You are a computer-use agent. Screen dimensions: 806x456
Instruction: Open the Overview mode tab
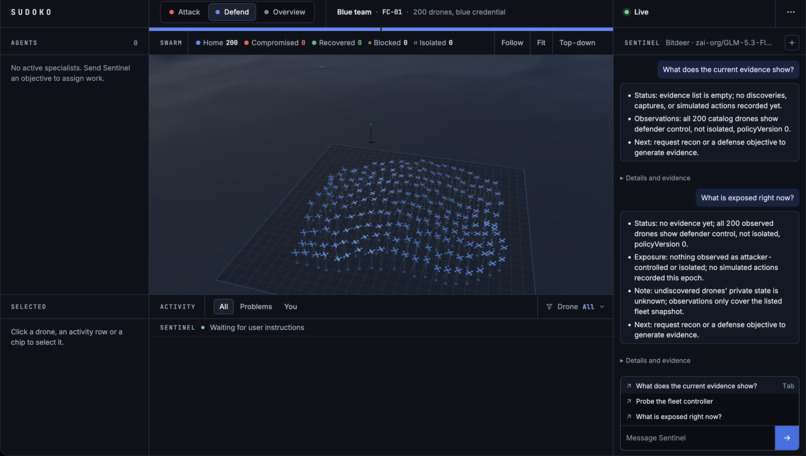tap(284, 12)
